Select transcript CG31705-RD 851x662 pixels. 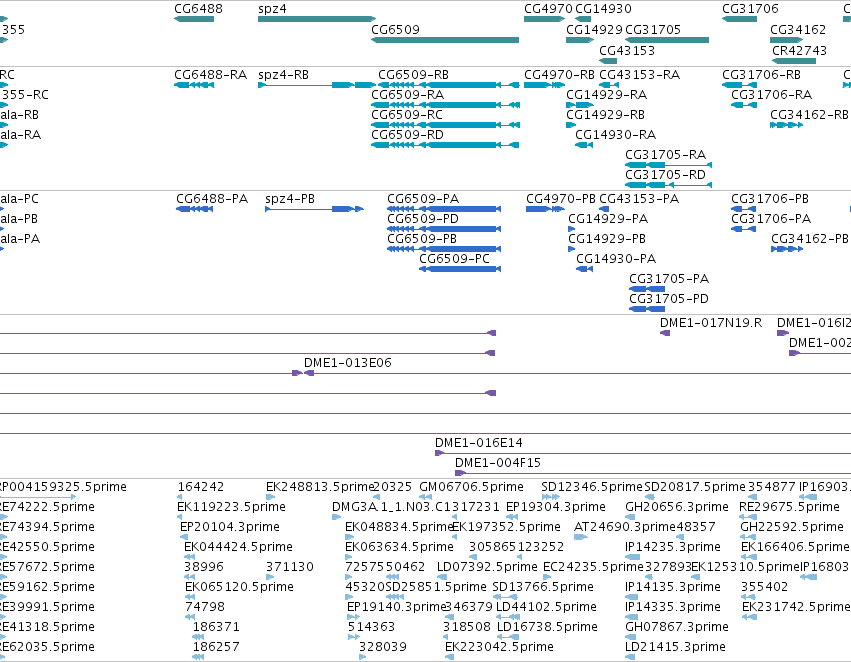pos(668,185)
